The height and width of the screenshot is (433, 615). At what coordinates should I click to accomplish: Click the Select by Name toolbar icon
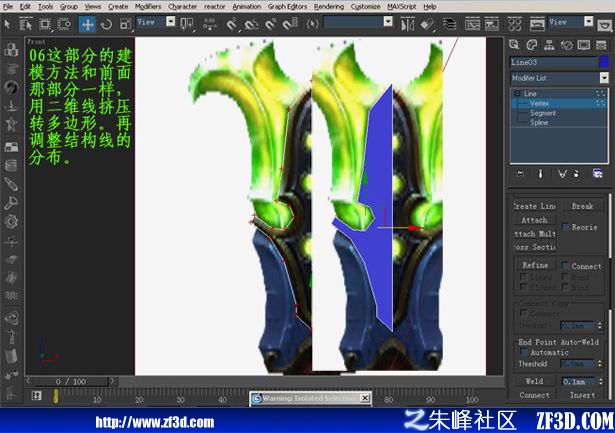point(25,24)
